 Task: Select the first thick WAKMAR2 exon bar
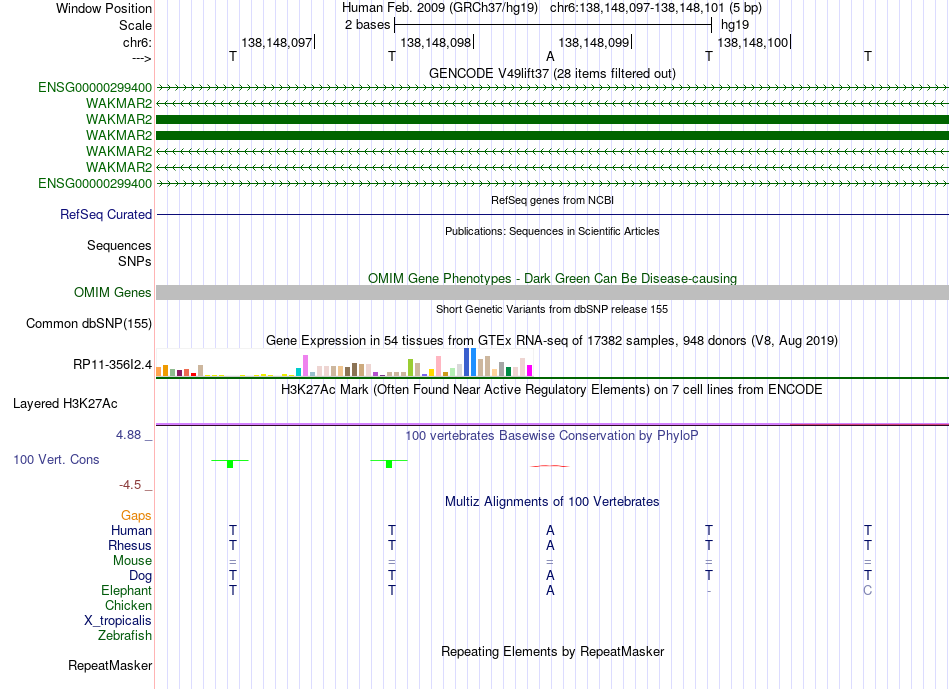(x=552, y=119)
